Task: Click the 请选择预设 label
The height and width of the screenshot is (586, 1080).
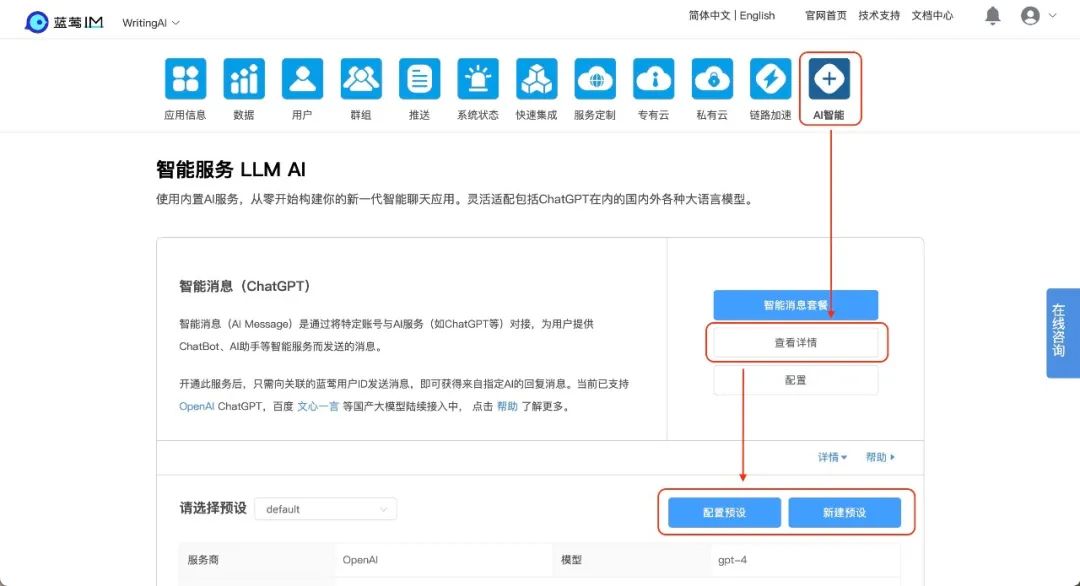Action: click(x=213, y=508)
